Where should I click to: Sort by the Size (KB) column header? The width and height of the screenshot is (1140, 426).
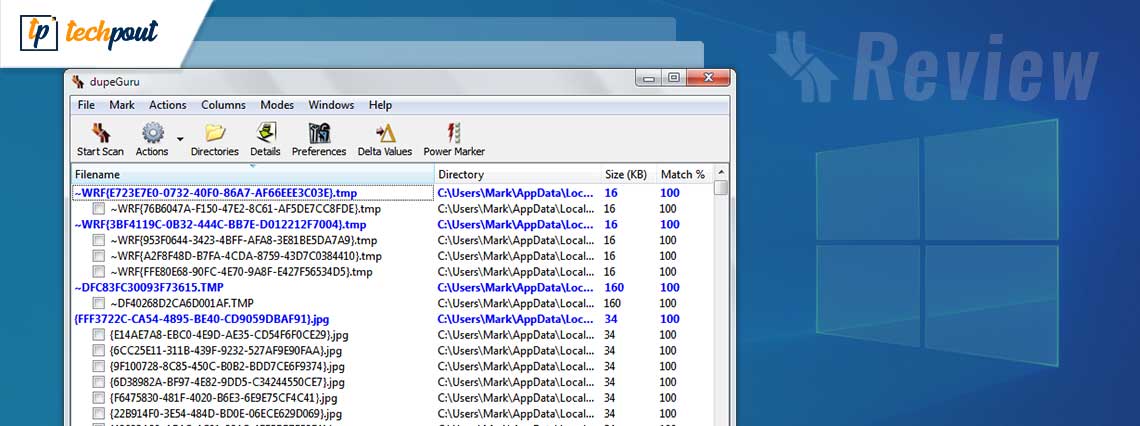click(627, 175)
